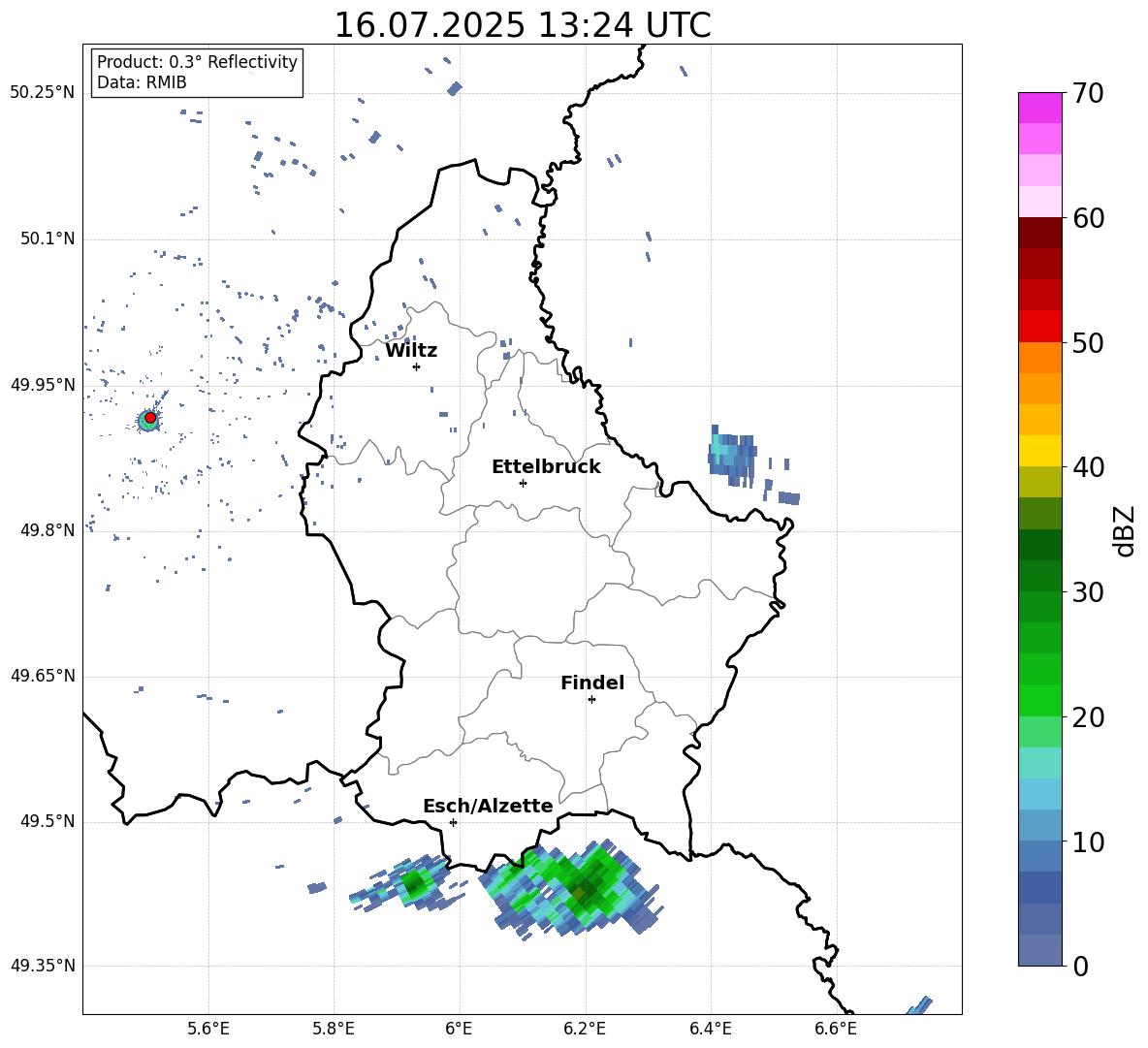
Task: Click the 49.5°N latitude label
Action: pos(48,821)
